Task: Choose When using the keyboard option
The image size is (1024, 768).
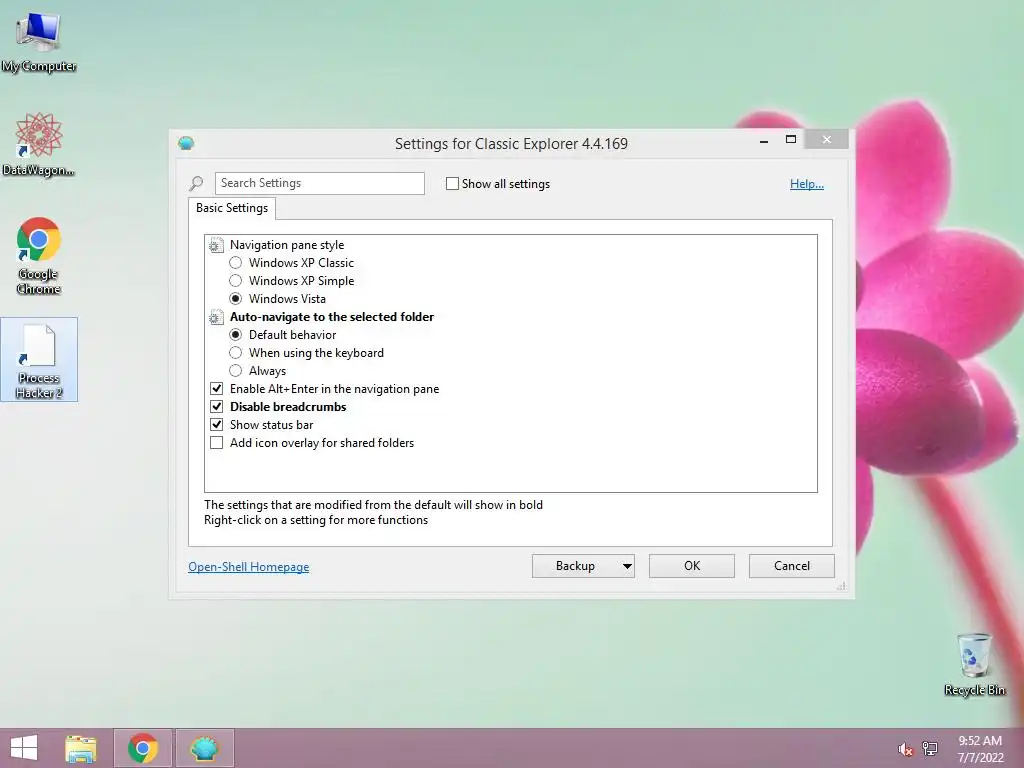Action: point(236,353)
